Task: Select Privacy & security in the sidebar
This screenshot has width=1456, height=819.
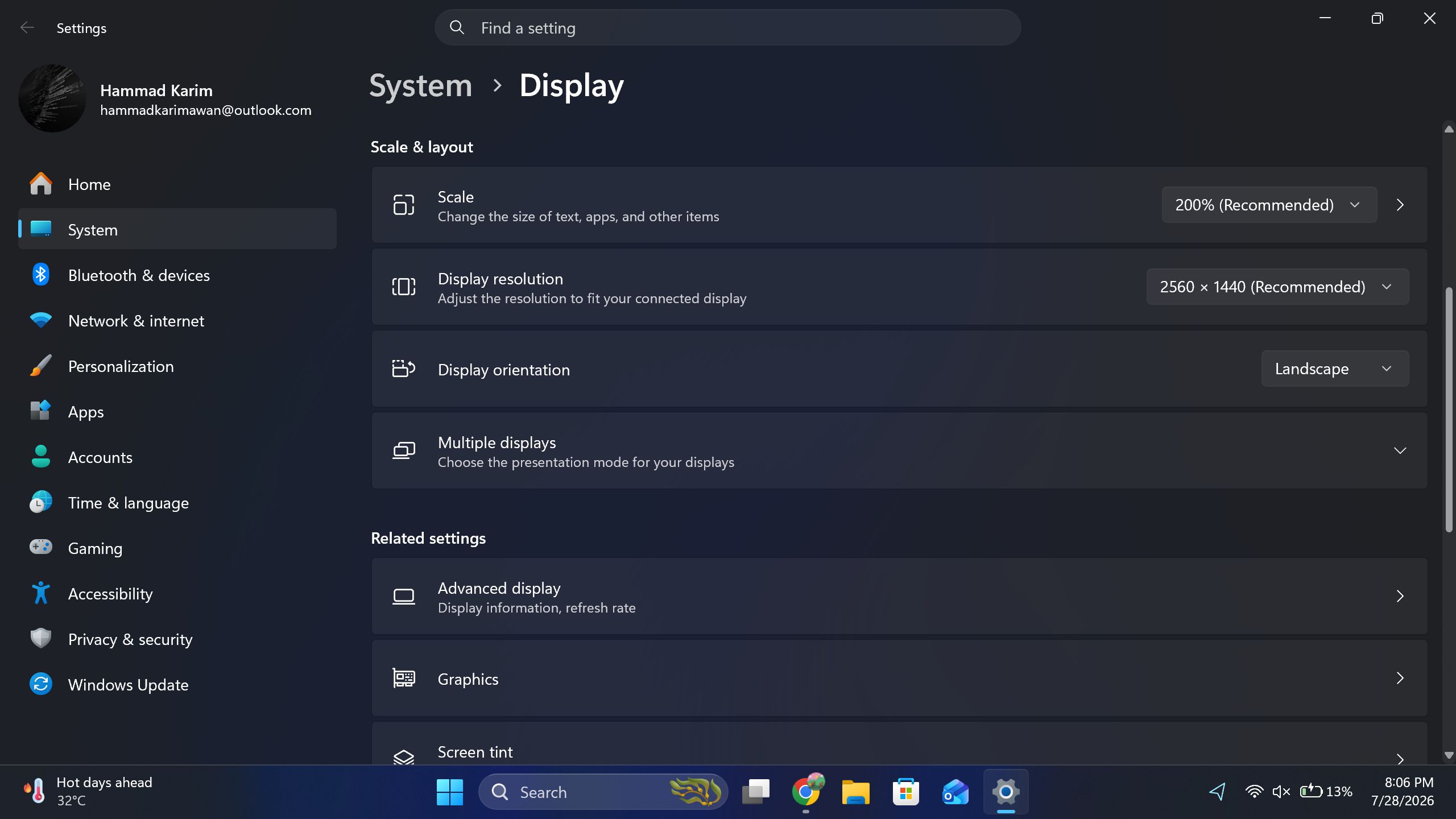Action: tap(177, 639)
